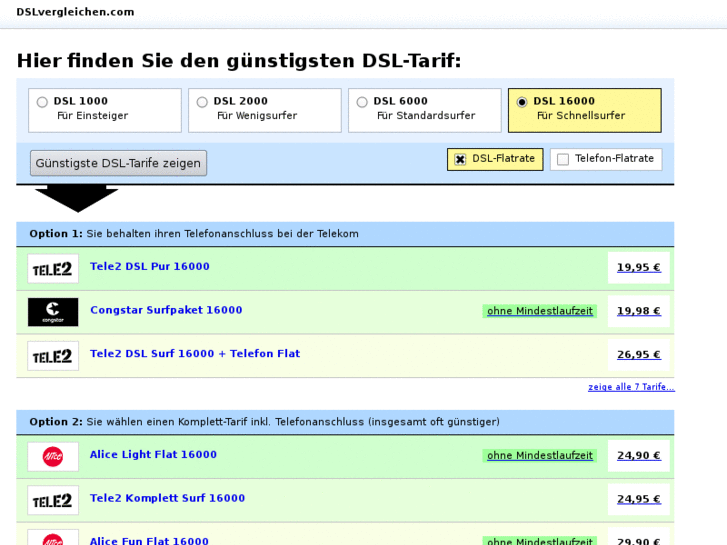727x545 pixels.
Task: Click the Tele2 logo beside Tele2 Komplett Surf 16000
Action: point(53,500)
